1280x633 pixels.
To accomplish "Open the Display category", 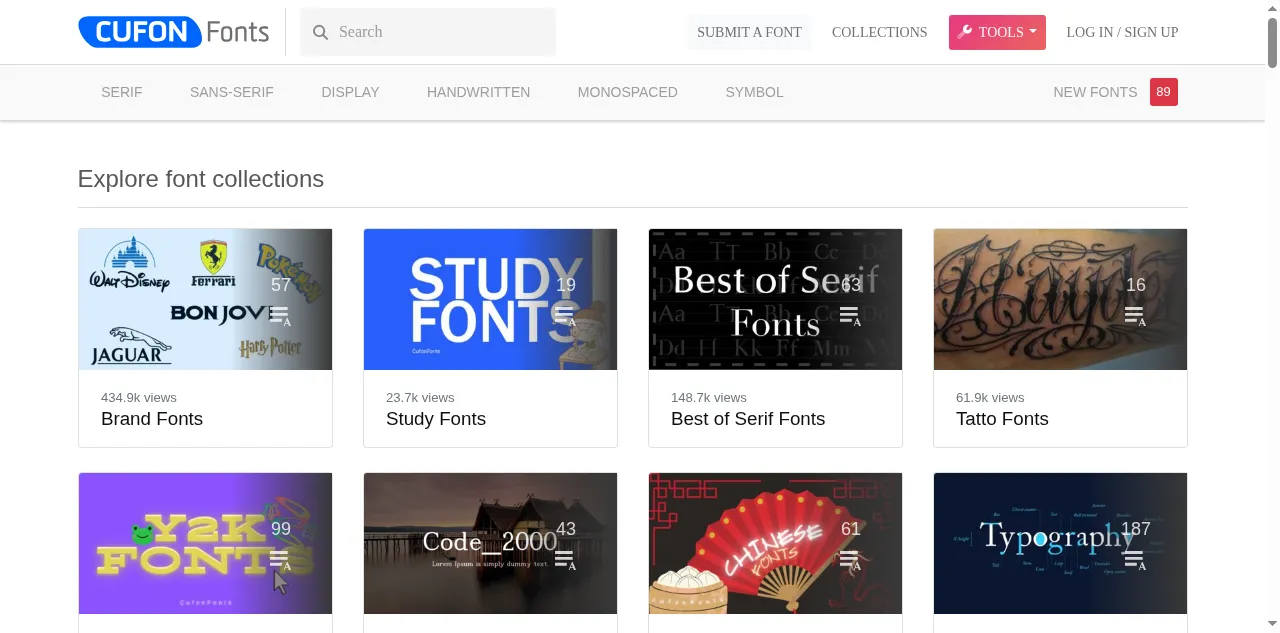I will pos(350,92).
